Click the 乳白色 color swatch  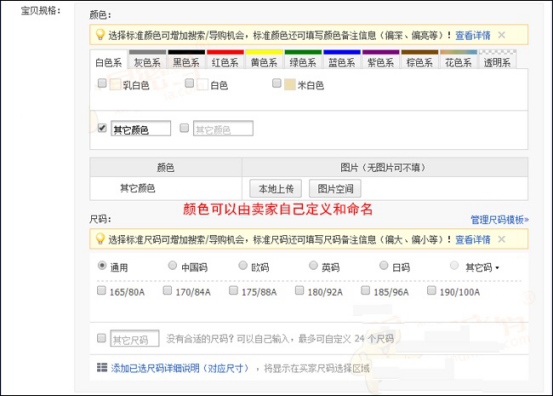click(115, 85)
